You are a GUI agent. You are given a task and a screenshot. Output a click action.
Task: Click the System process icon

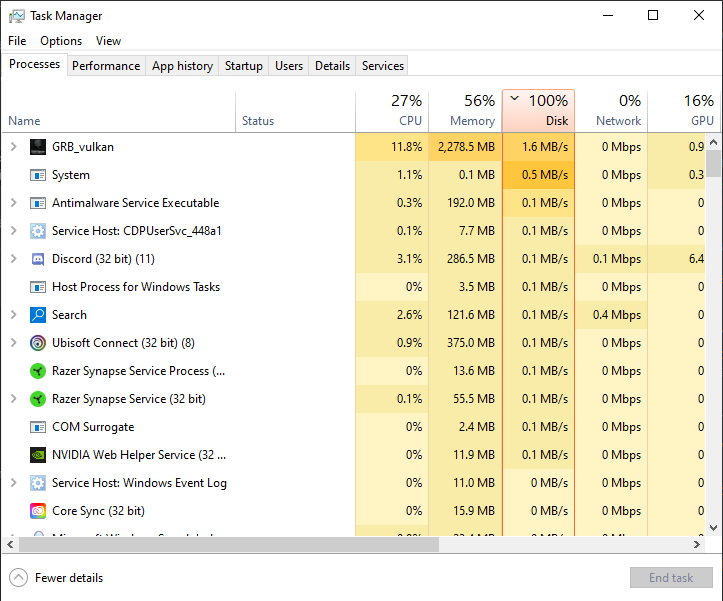pyautogui.click(x=38, y=175)
